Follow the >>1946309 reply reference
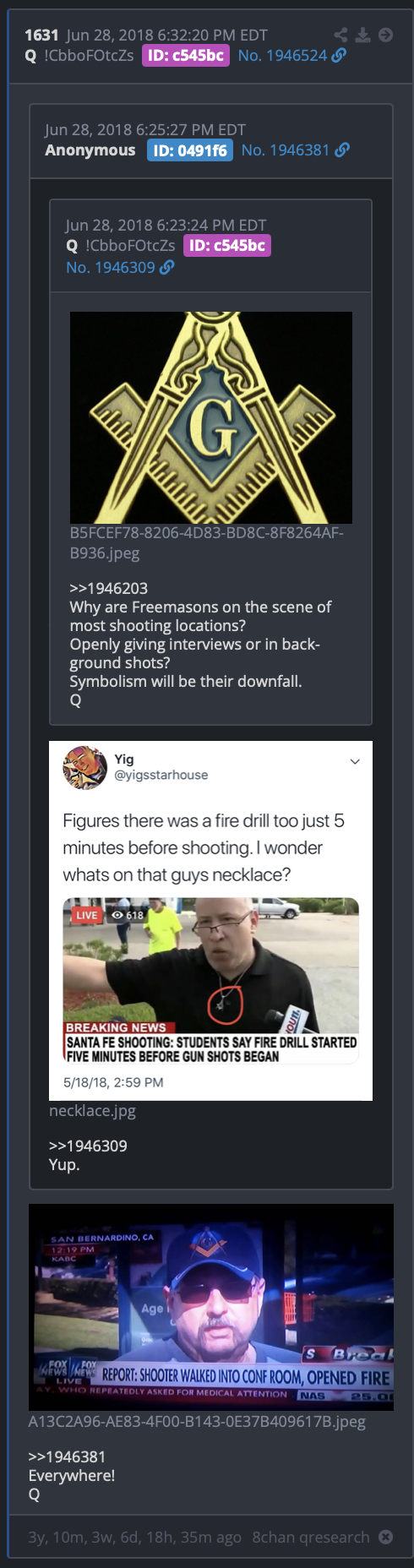The image size is (414, 1568). 88,1146
